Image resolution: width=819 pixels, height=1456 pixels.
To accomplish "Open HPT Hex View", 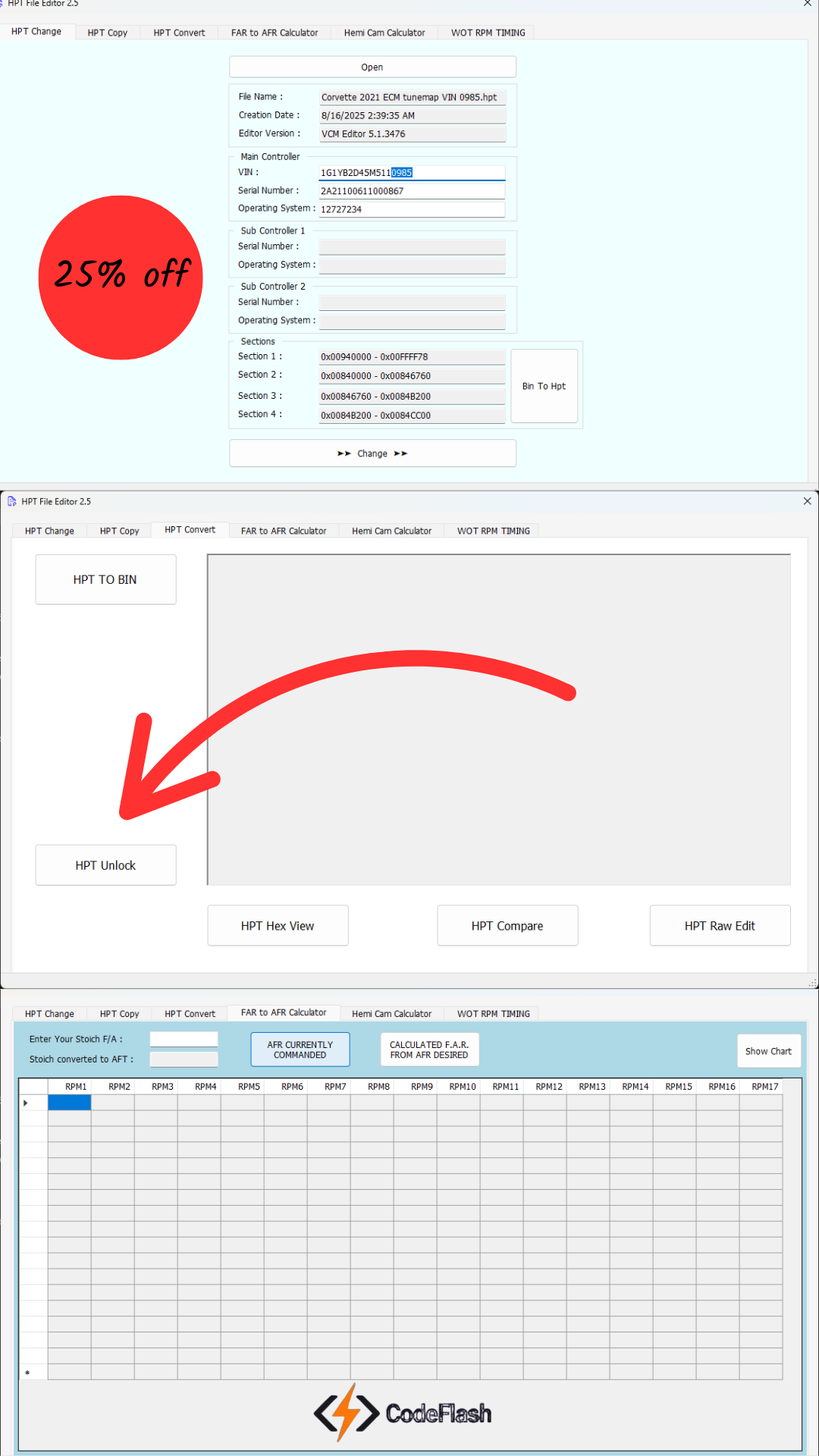I will click(278, 926).
